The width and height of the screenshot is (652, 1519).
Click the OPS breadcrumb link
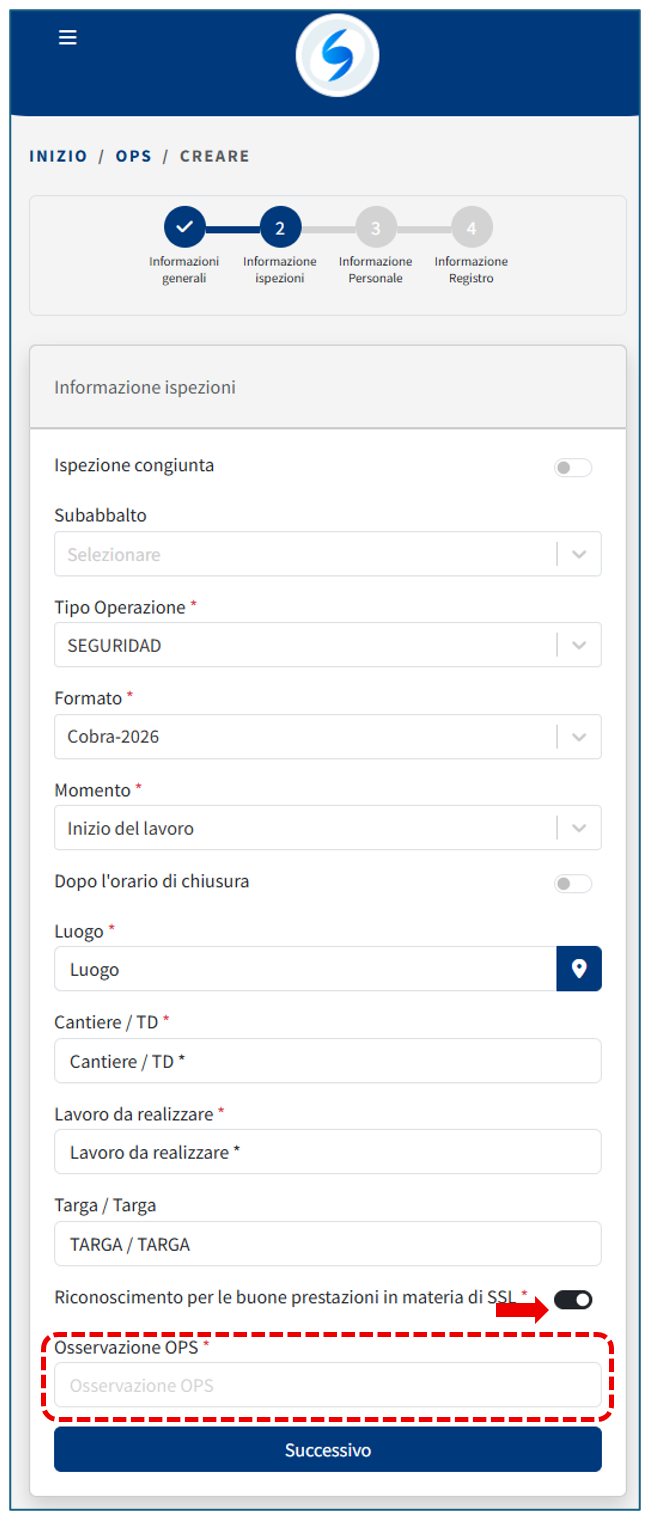tap(133, 156)
